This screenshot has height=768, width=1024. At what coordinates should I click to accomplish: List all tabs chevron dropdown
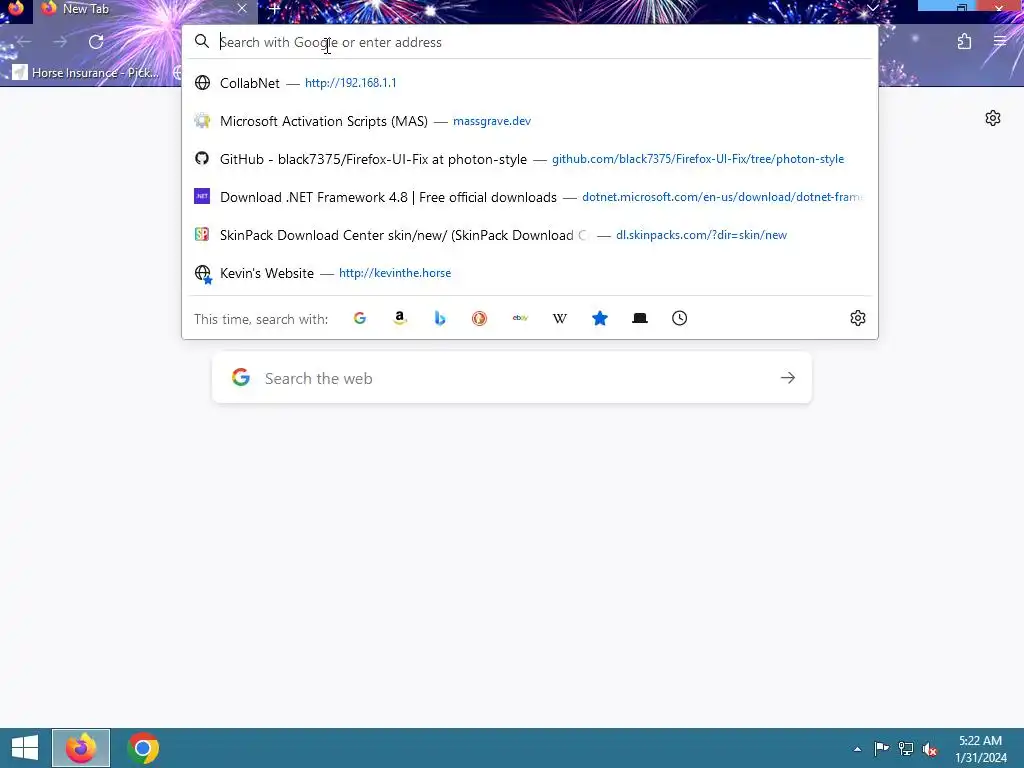point(872,8)
